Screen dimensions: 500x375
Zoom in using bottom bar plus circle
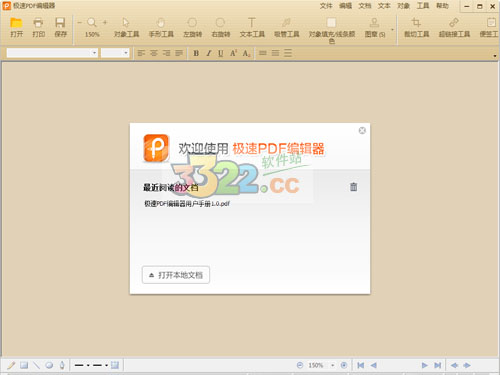click(344, 365)
